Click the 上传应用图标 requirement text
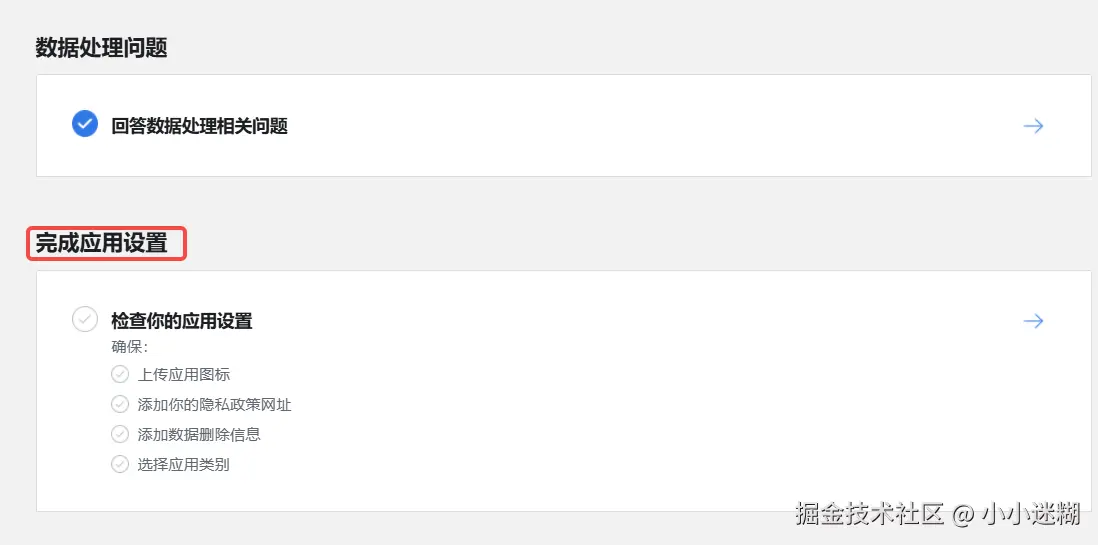This screenshot has height=545, width=1098. [184, 374]
